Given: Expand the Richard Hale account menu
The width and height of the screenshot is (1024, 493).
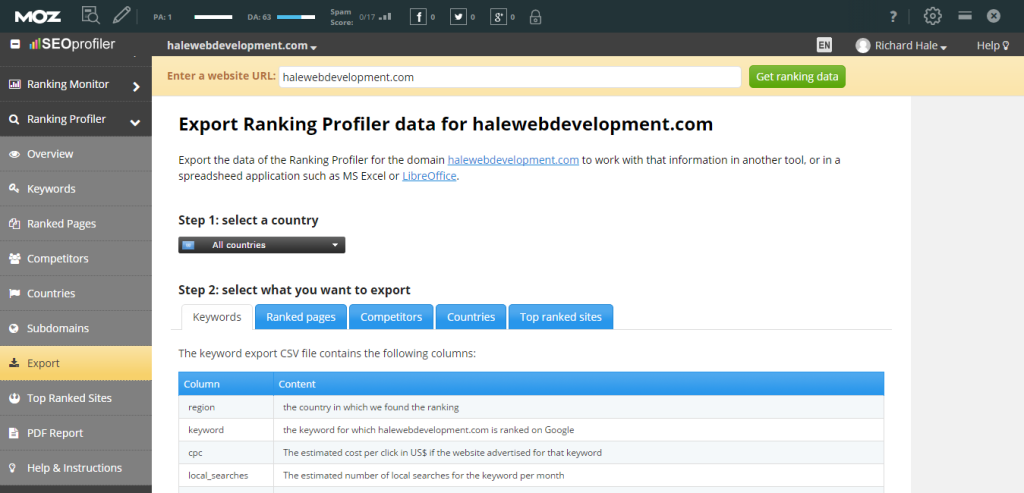Looking at the screenshot, I should click(x=901, y=46).
